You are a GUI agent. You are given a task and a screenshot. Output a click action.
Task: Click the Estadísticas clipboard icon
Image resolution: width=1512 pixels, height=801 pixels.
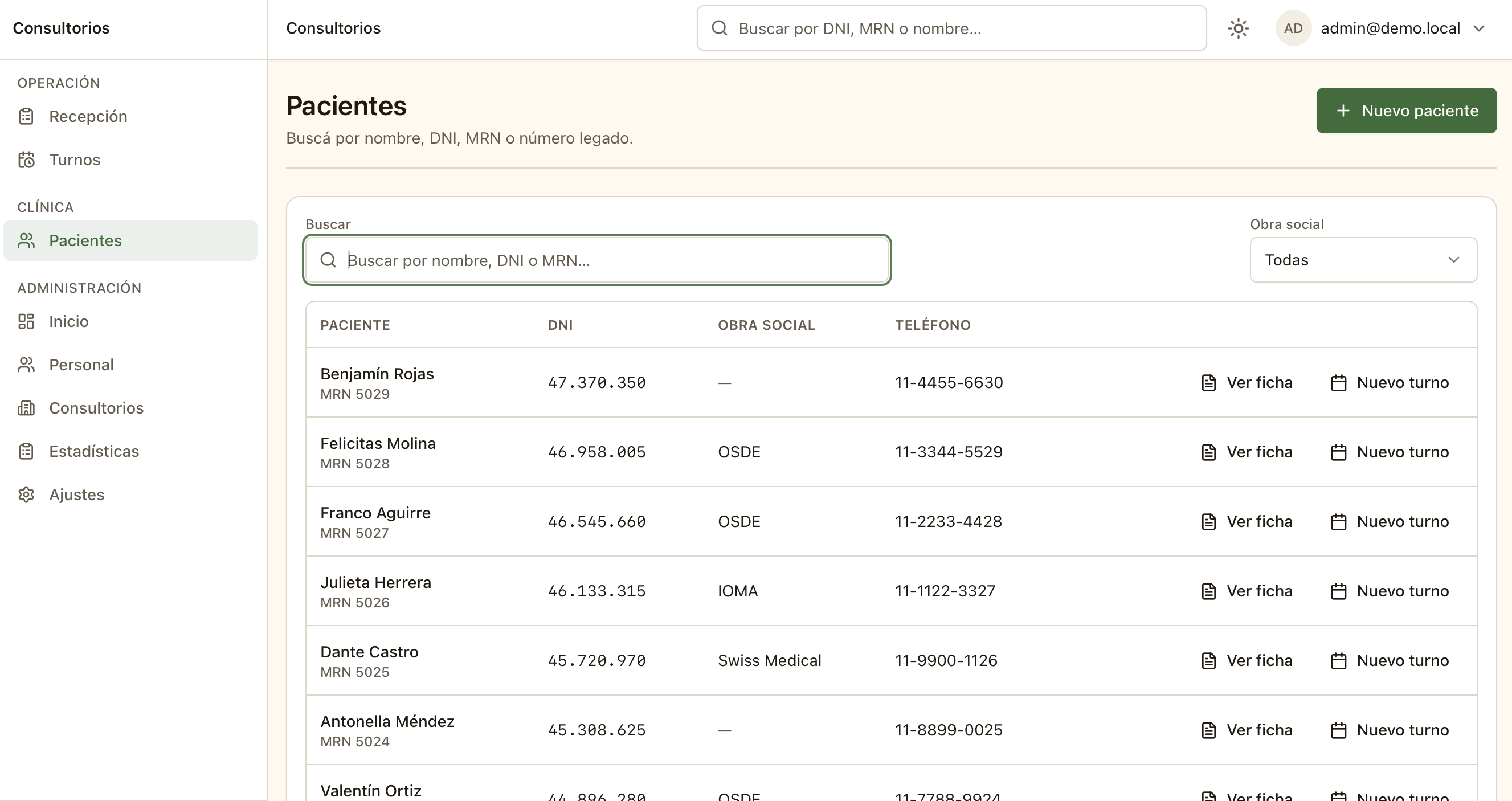(x=26, y=451)
